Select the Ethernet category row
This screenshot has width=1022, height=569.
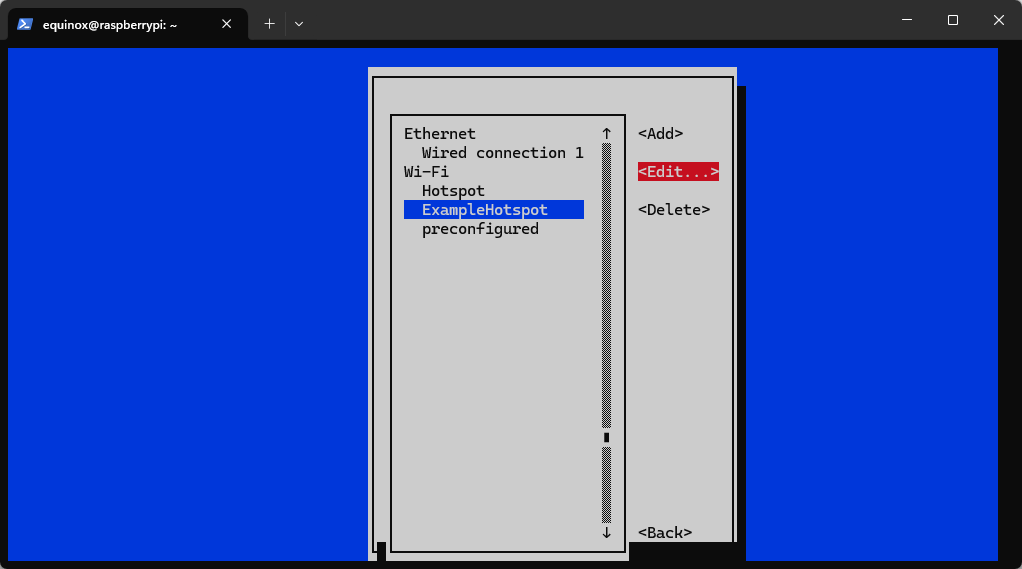coord(440,134)
